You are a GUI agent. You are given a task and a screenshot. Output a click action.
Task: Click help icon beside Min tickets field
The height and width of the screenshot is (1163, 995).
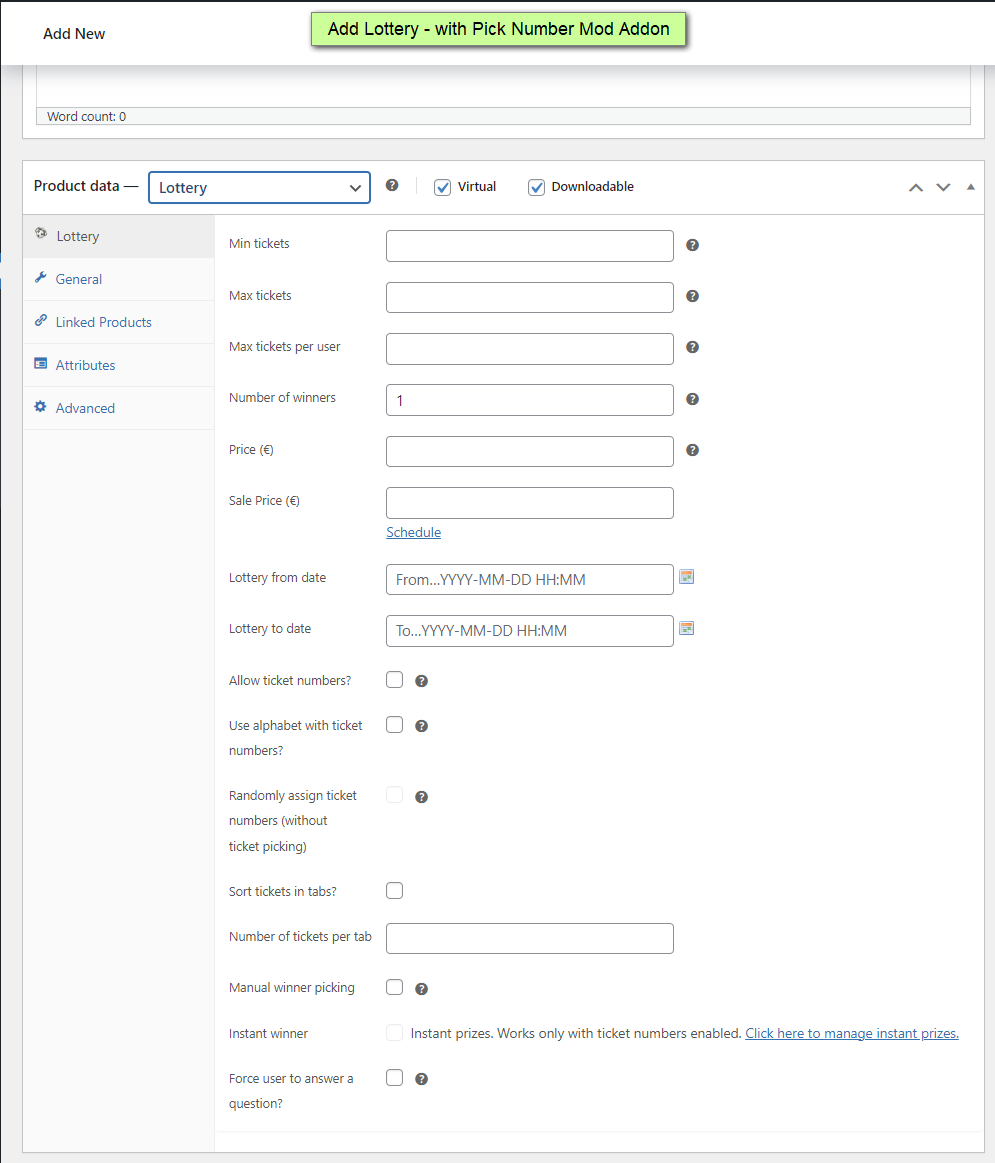(x=692, y=245)
